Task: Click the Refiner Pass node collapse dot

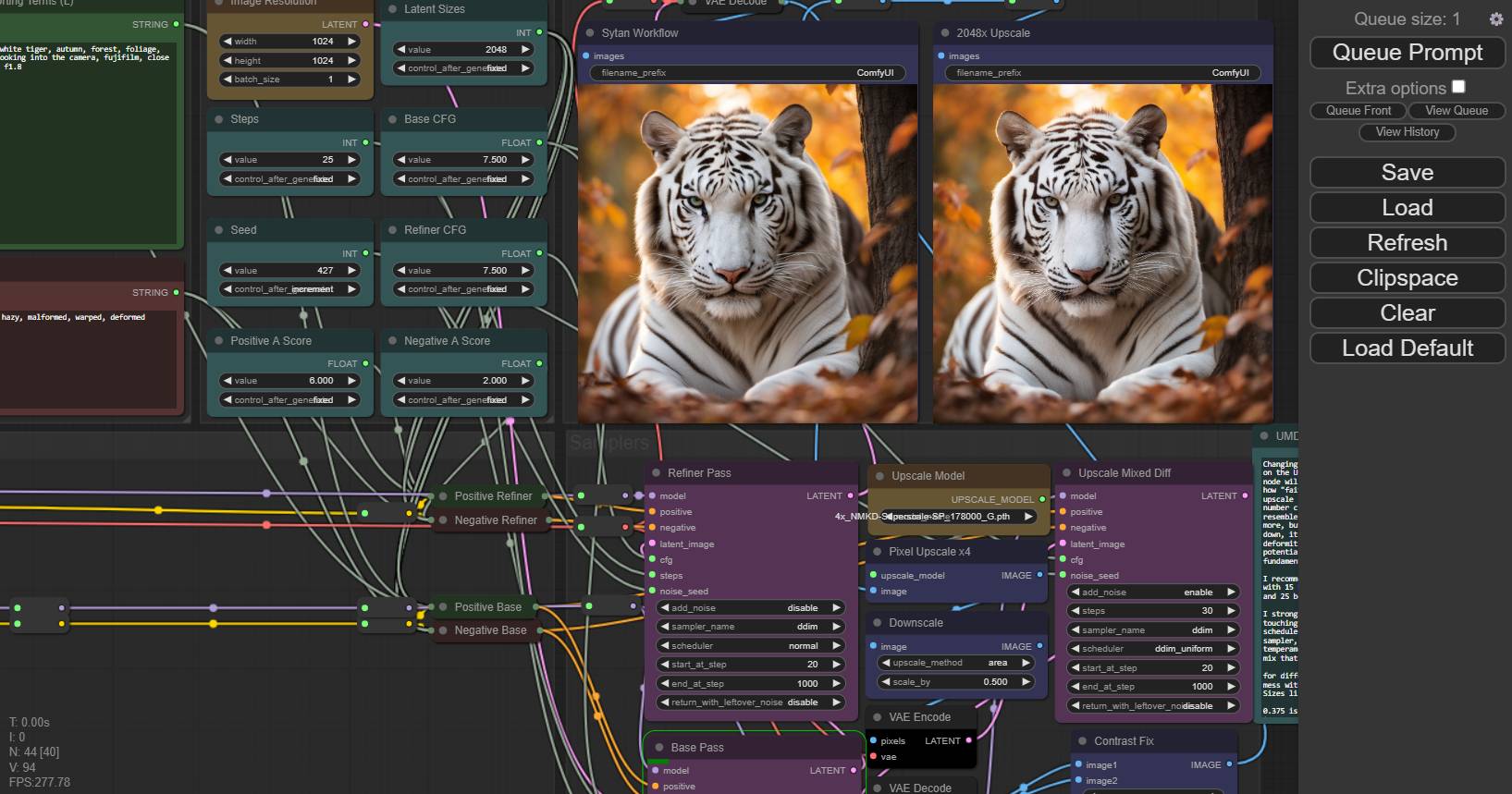Action: coord(657,473)
